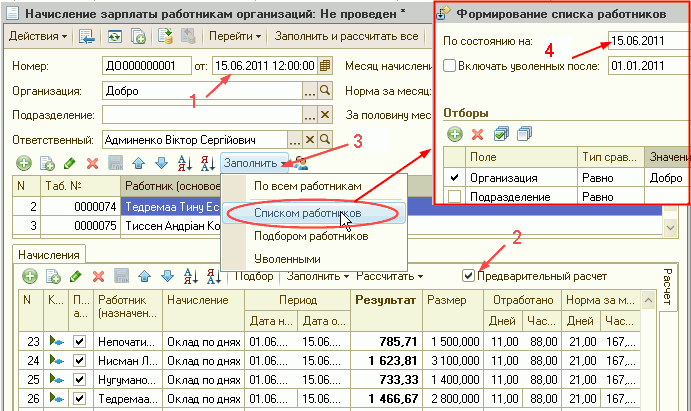
Task: Sort workers descending Я-А icon
Action: (208, 163)
